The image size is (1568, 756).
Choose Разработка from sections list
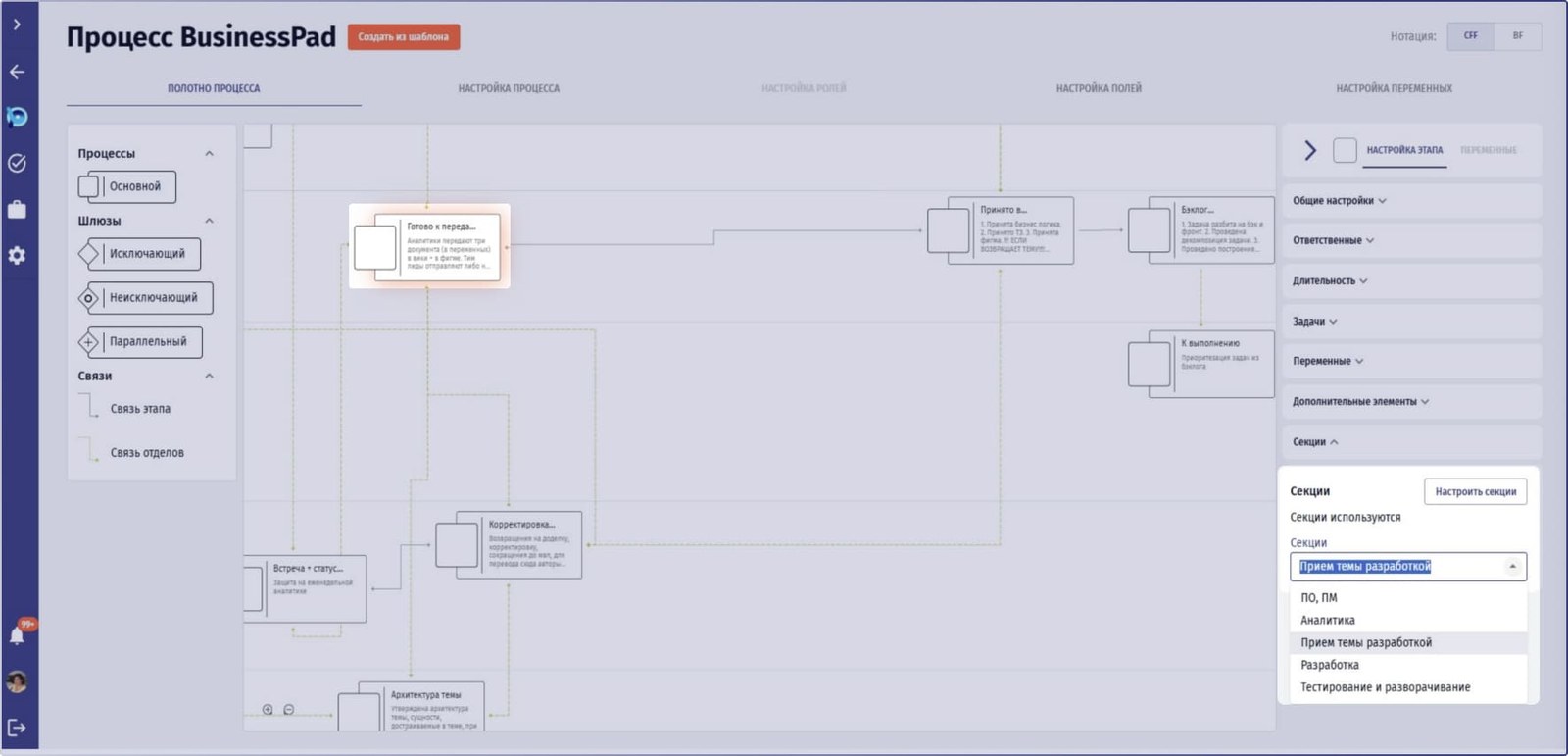(1408, 665)
